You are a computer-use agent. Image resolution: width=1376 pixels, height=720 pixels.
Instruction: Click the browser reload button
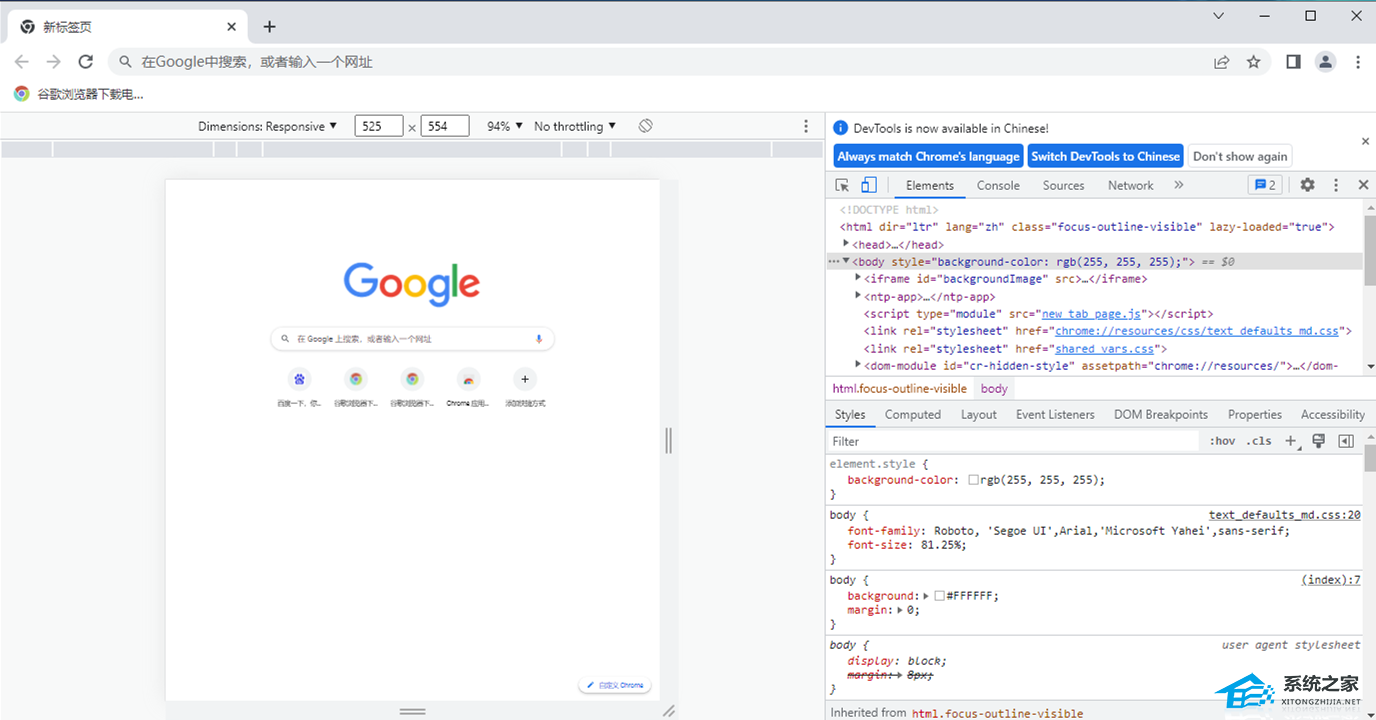tap(86, 62)
